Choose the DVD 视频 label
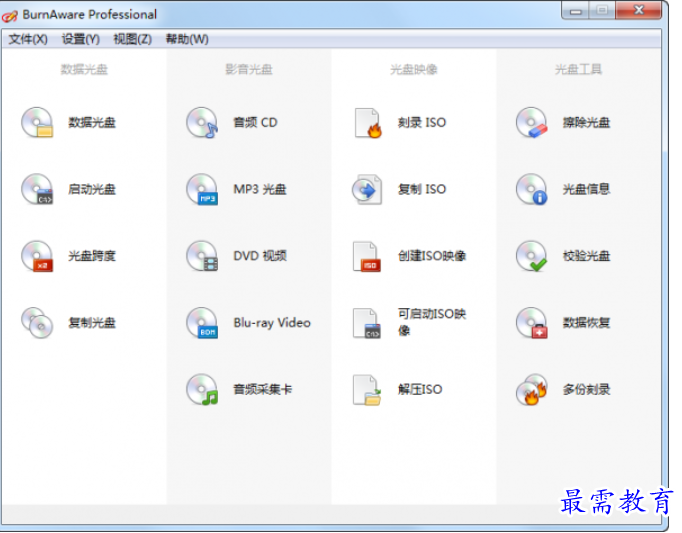This screenshot has width=682, height=533. pos(260,256)
